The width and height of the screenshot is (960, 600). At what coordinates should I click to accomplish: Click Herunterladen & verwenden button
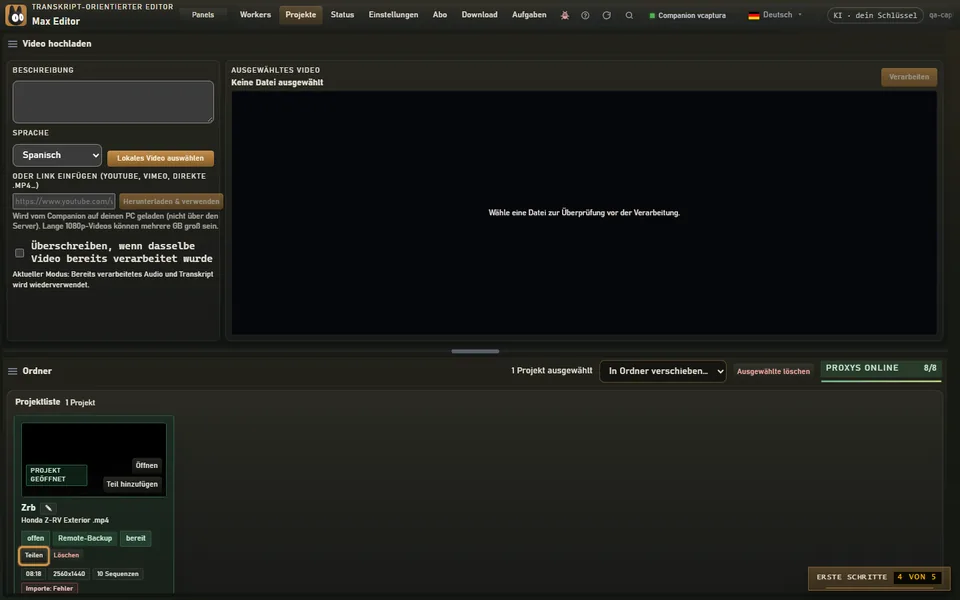(x=171, y=201)
